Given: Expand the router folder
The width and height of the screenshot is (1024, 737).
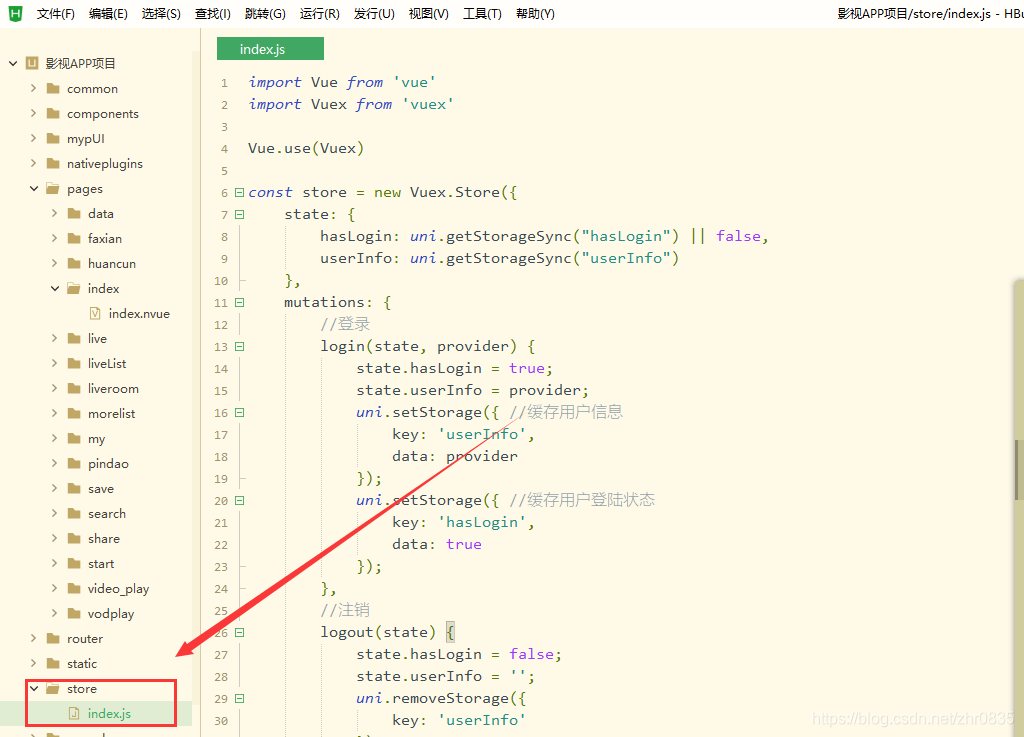Looking at the screenshot, I should [x=33, y=638].
